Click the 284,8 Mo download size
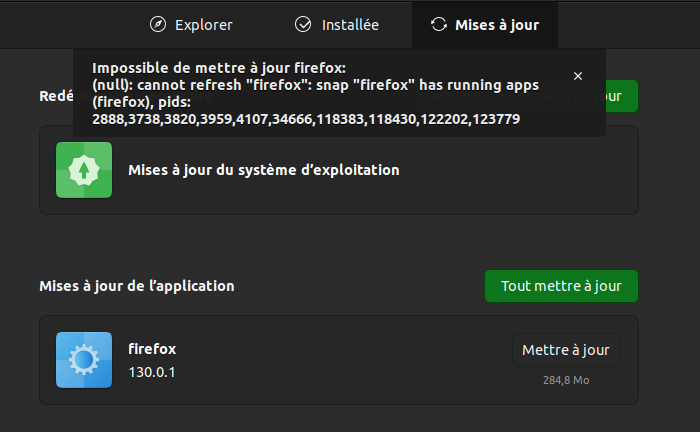Screen dimensions: 700x432 tap(566, 380)
